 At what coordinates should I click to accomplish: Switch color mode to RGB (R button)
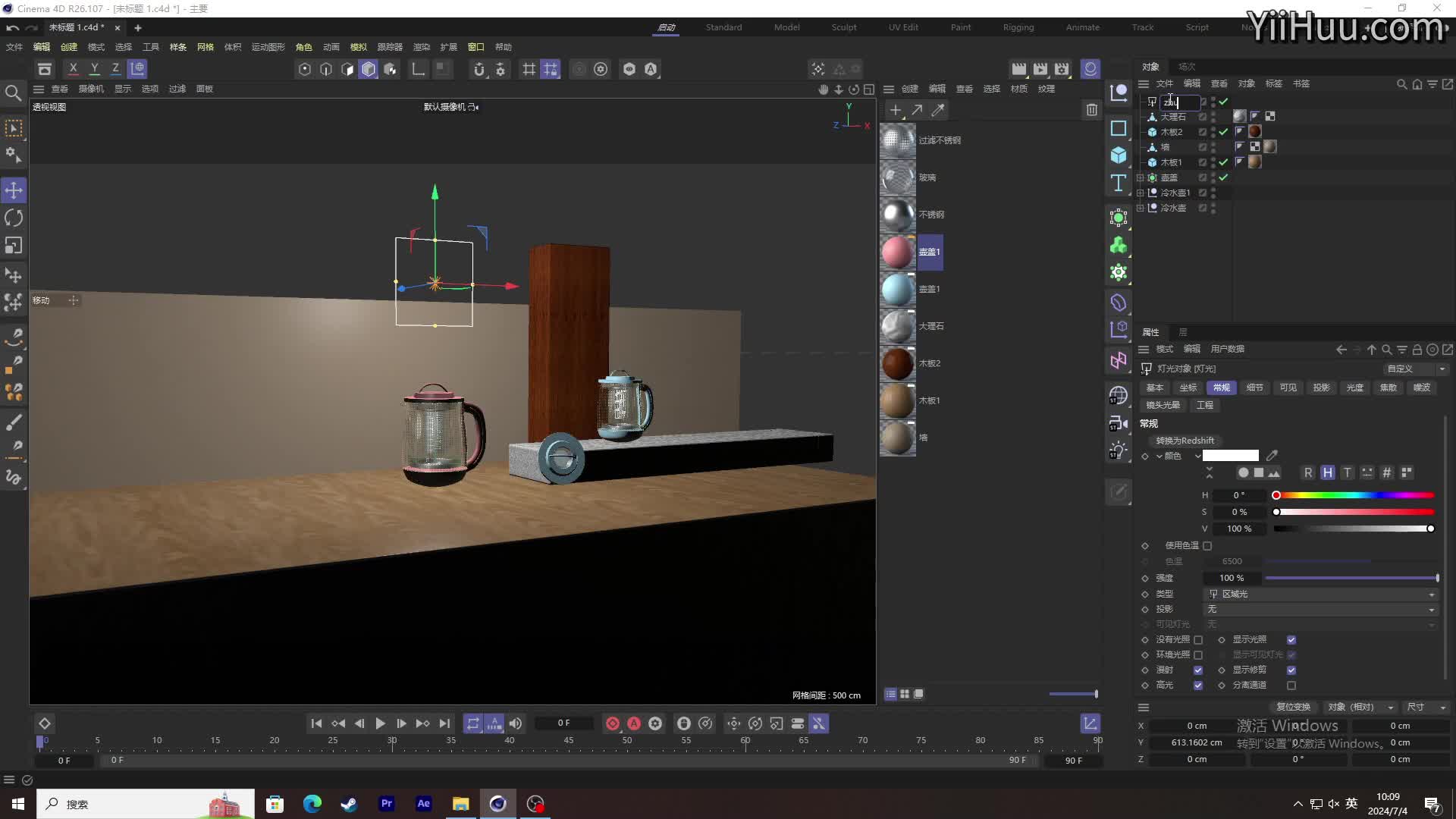click(1308, 472)
